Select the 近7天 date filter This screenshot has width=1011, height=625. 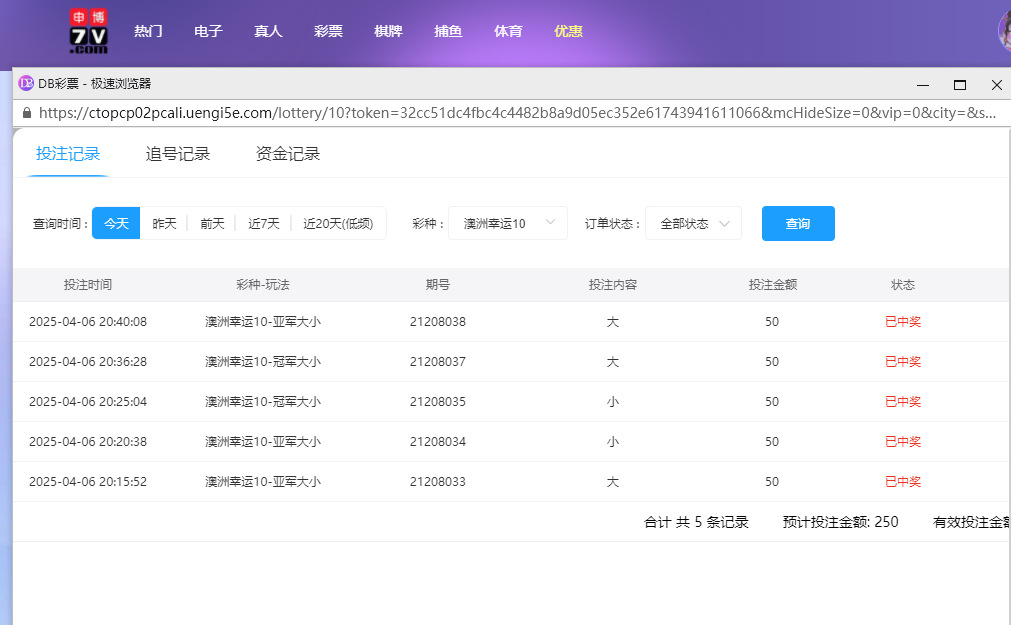[x=262, y=223]
